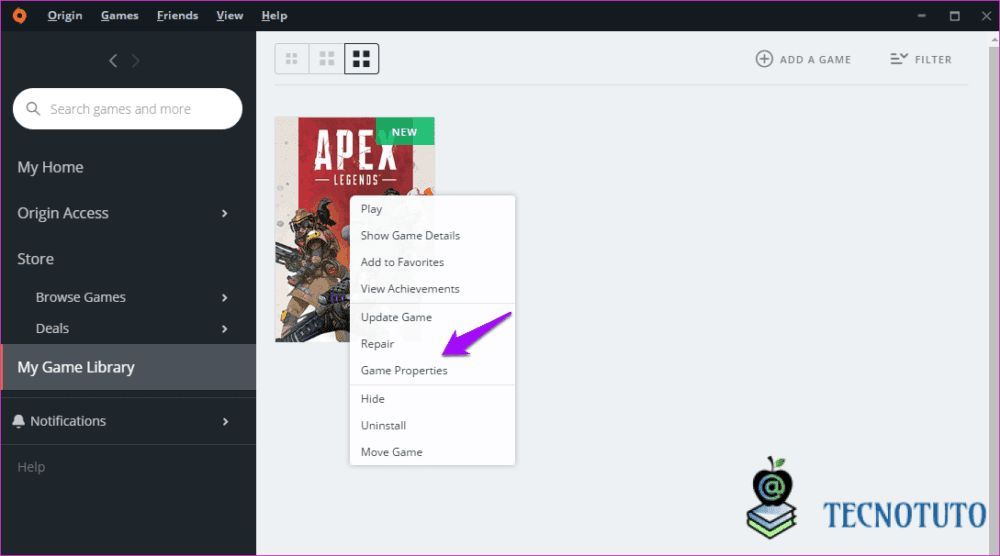Image resolution: width=1000 pixels, height=556 pixels.
Task: Expand the Deals submenu
Action: point(224,329)
